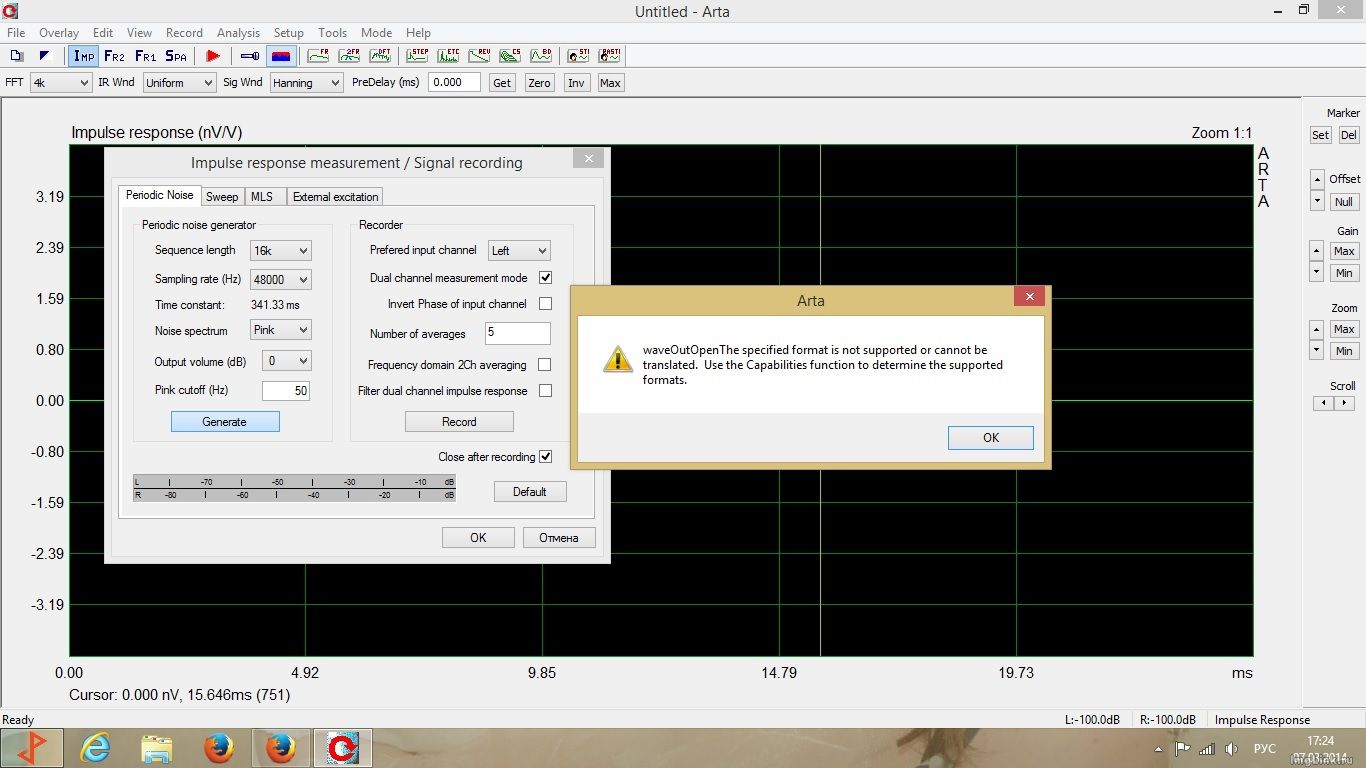Open the BD burst decay icon
This screenshot has height=768, width=1366.
tap(541, 56)
